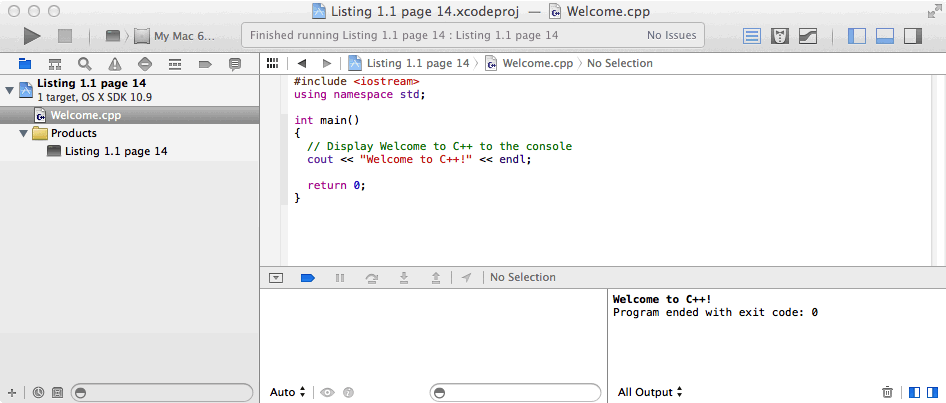Open the Symbol navigator tab
The width and height of the screenshot is (946, 403).
coord(55,63)
